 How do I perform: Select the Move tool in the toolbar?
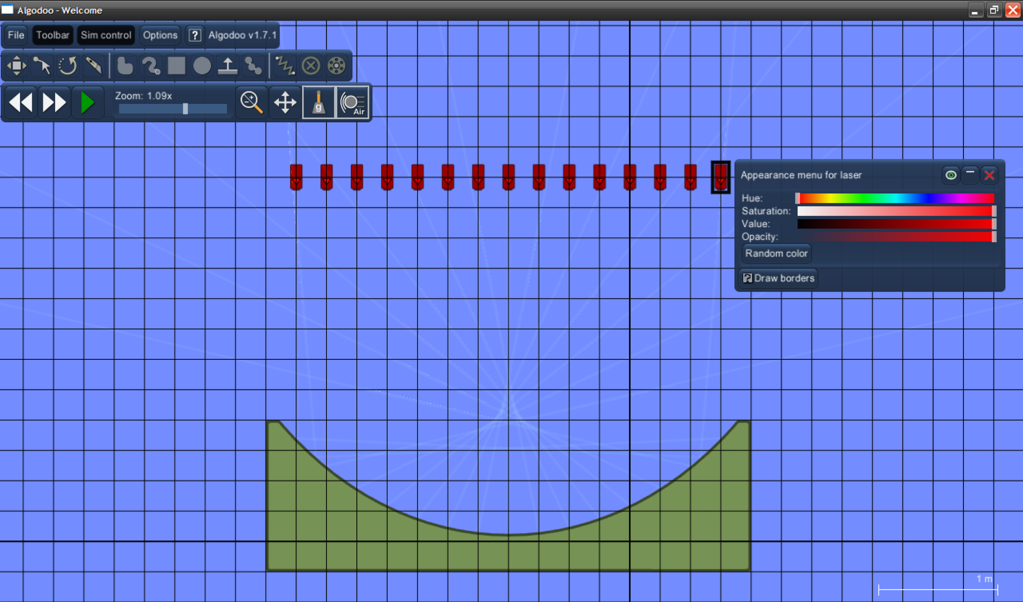[x=17, y=66]
